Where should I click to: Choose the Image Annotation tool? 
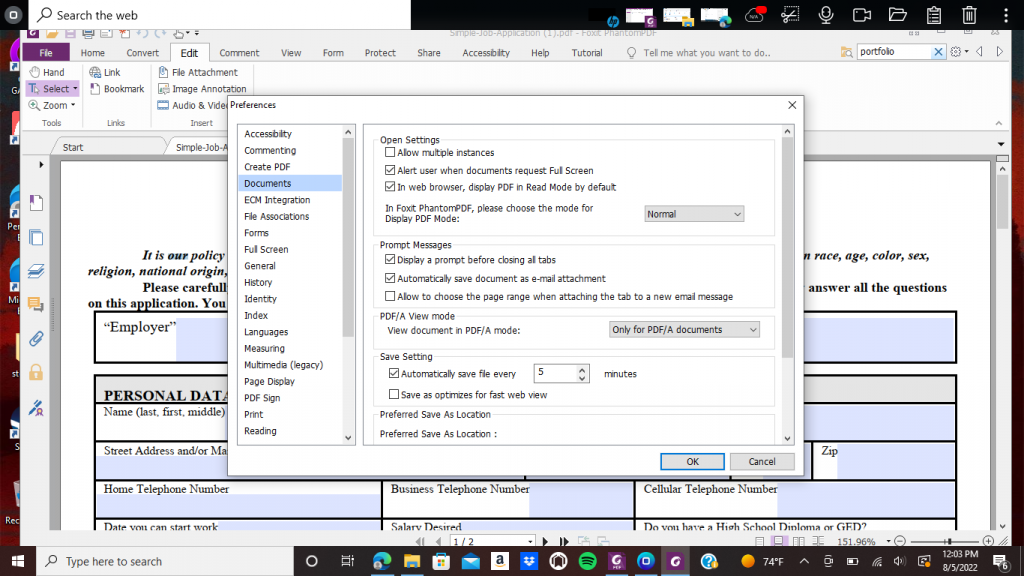coord(202,88)
